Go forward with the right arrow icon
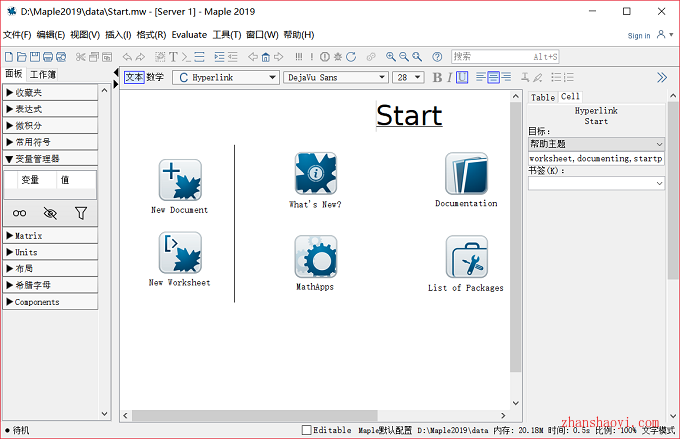Screen dimensions: 680x439 coord(278,57)
